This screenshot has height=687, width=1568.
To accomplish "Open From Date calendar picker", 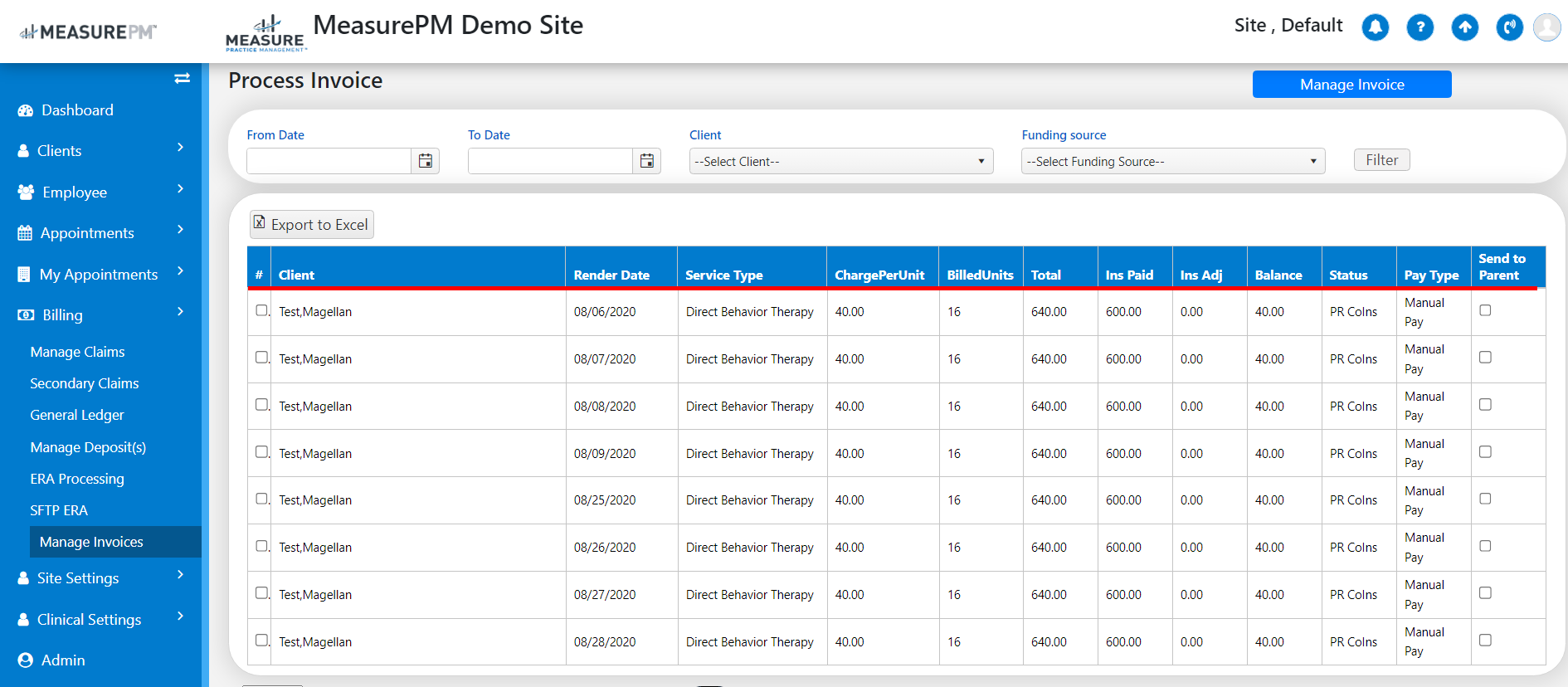I will (x=426, y=161).
